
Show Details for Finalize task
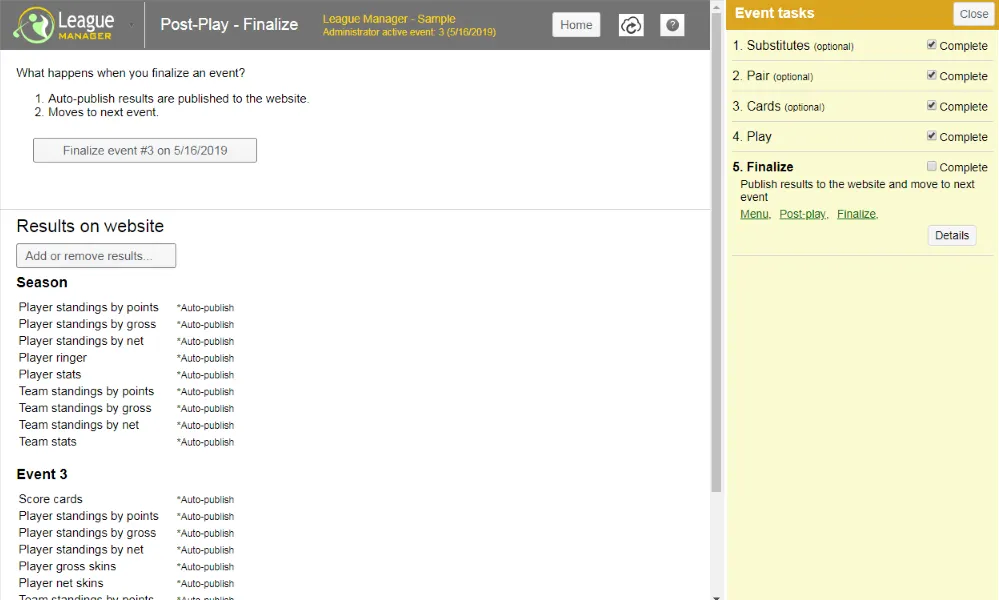pos(951,236)
